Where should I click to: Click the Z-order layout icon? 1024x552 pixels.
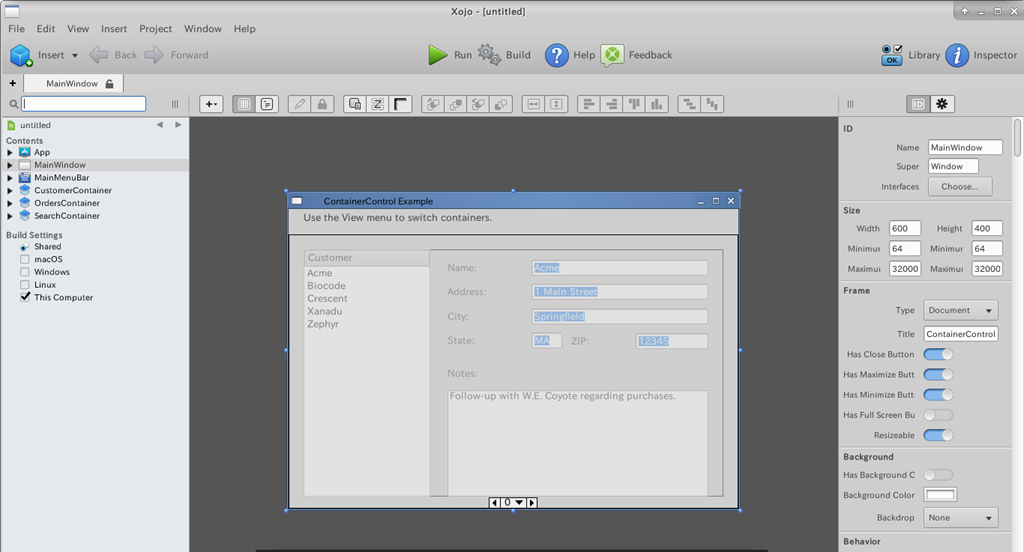click(x=377, y=104)
